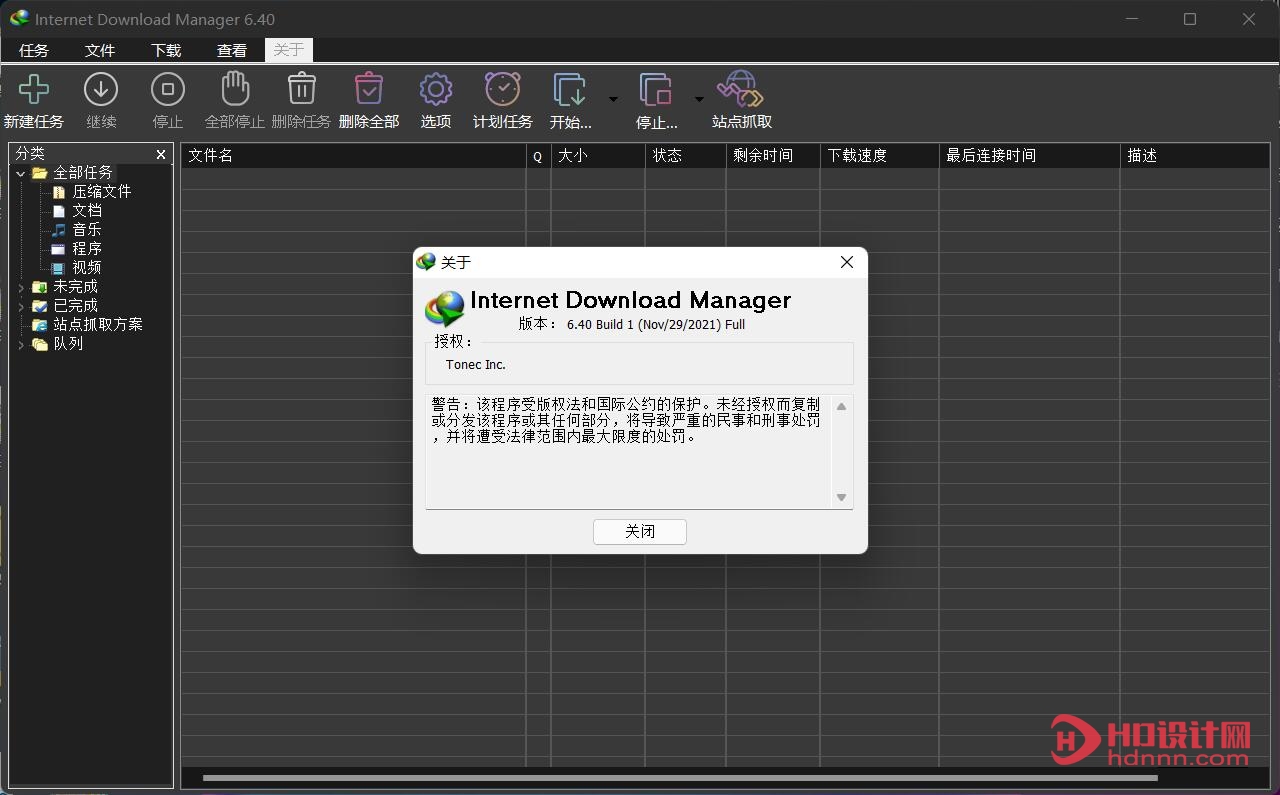The height and width of the screenshot is (795, 1280).
Task: Sort by 描述 column header
Action: pyautogui.click(x=1195, y=156)
